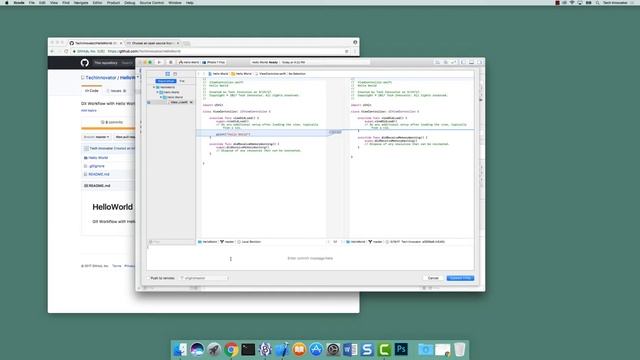Switch to flat list icon in commit navigator

[x=175, y=74]
